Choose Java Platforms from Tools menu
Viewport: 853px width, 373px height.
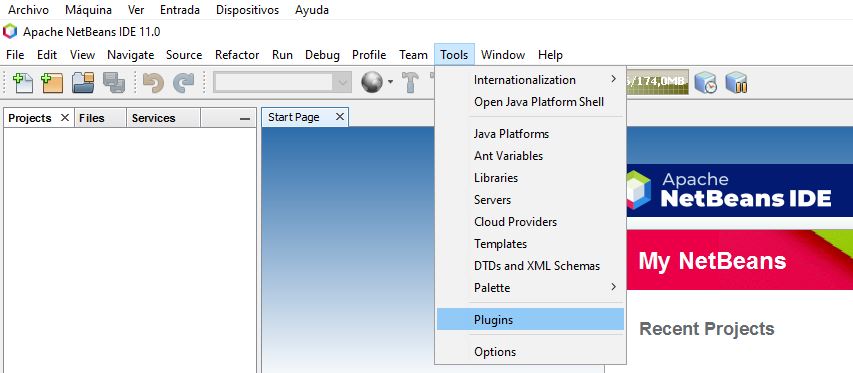pyautogui.click(x=530, y=134)
